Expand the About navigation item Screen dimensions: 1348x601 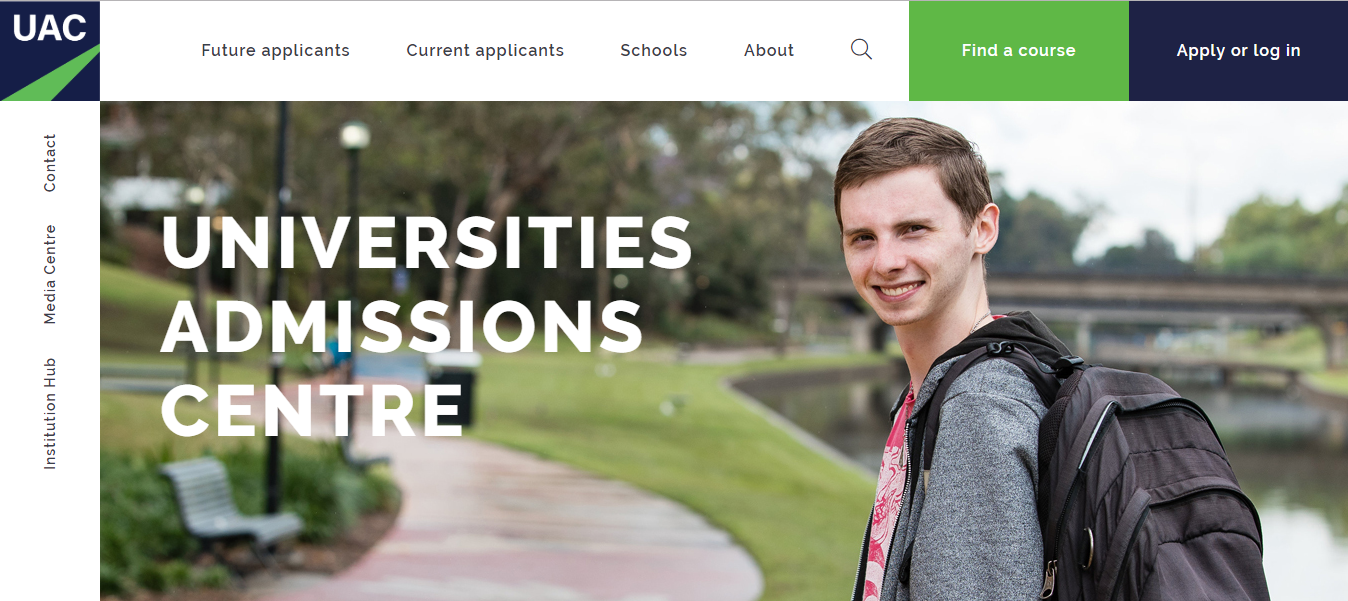coord(769,50)
